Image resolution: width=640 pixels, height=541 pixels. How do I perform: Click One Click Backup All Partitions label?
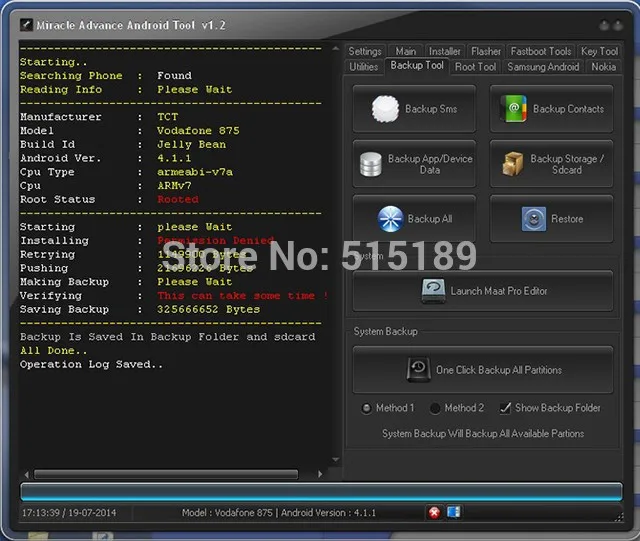pos(499,370)
